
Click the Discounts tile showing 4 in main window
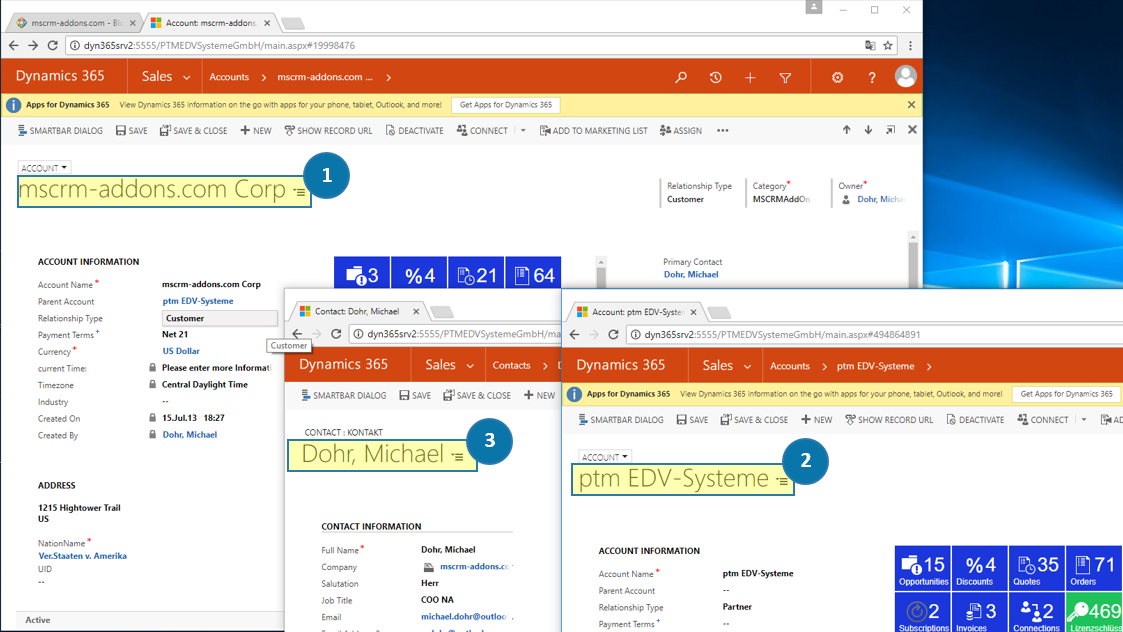(419, 275)
